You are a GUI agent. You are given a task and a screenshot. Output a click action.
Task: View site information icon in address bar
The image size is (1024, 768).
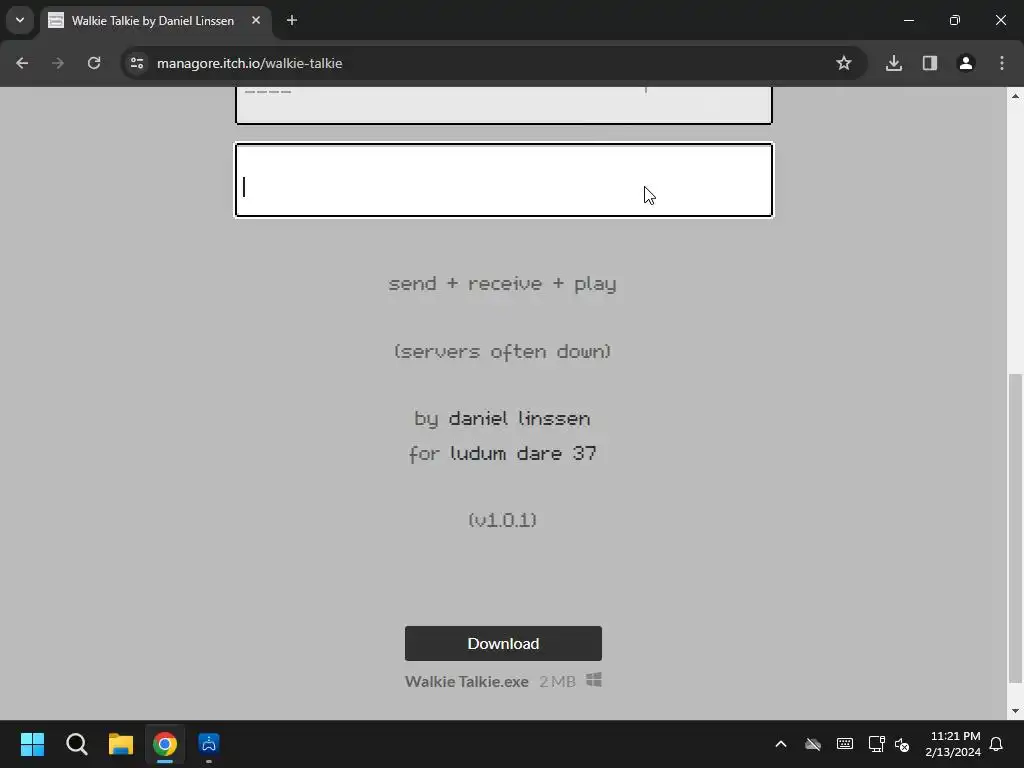pyautogui.click(x=136, y=63)
